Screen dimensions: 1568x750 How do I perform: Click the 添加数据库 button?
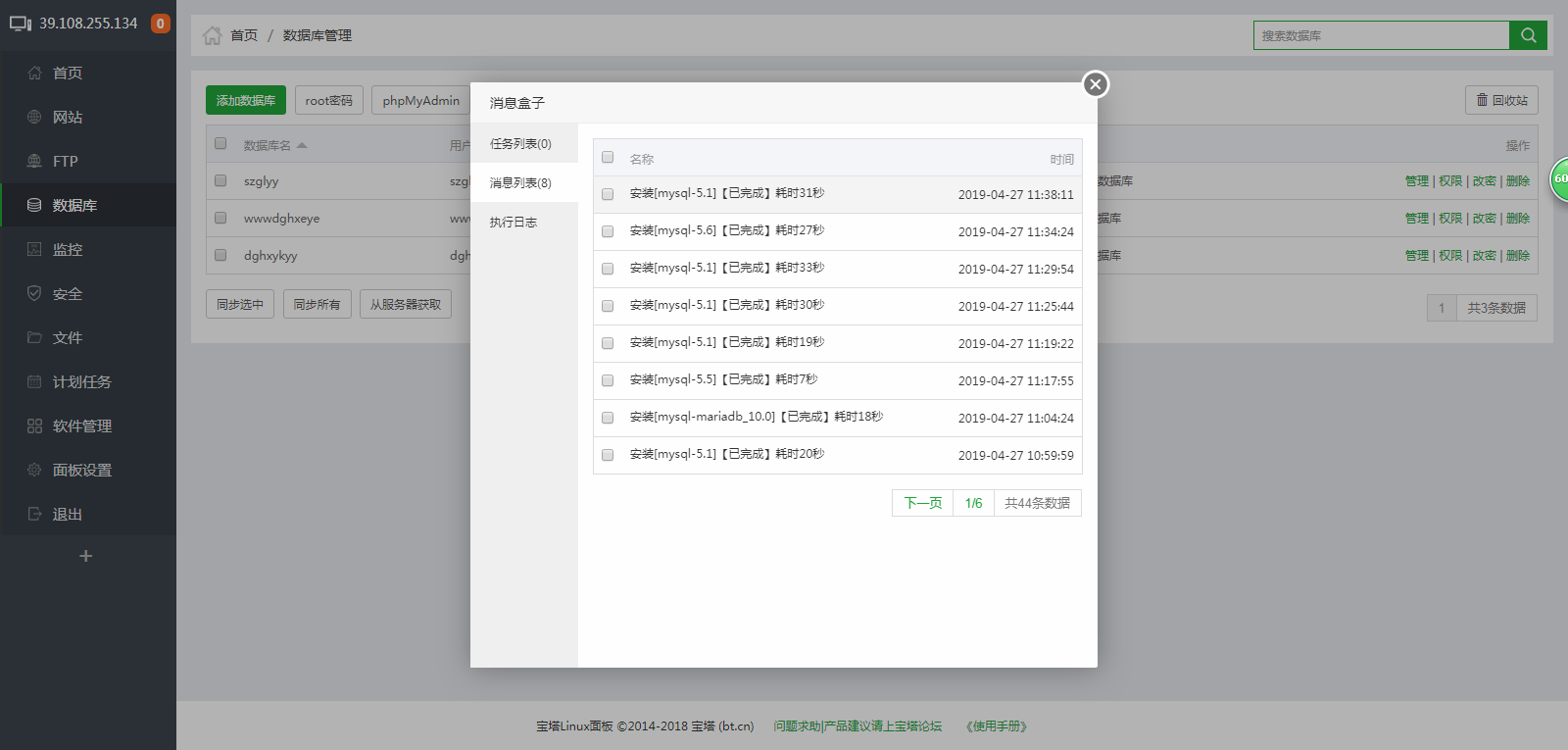[246, 100]
